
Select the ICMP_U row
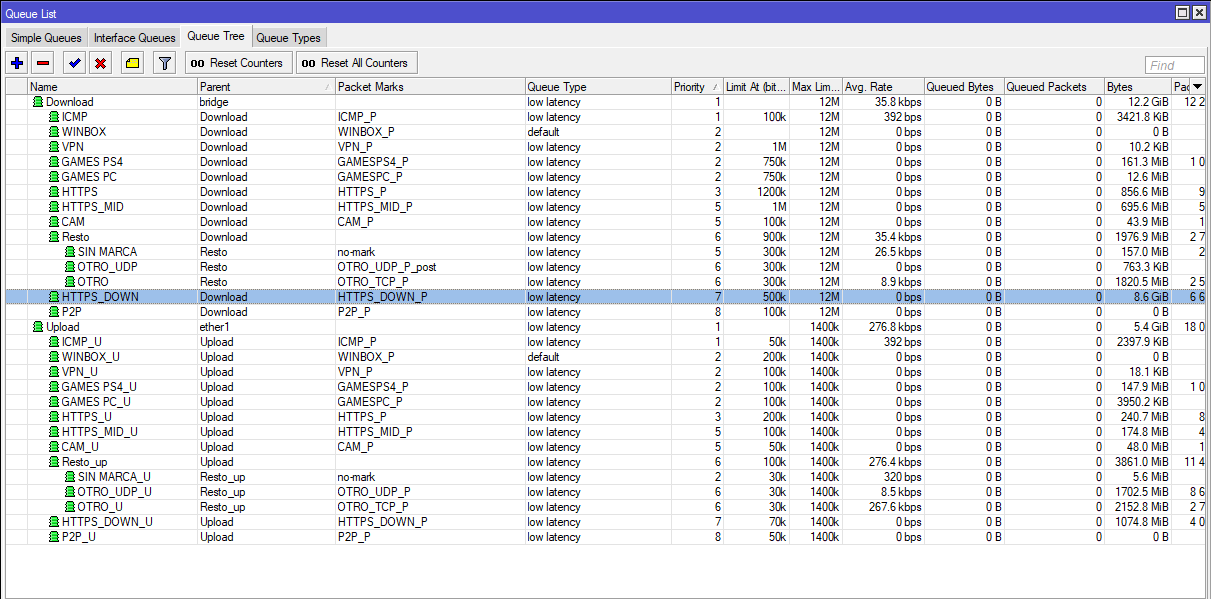(x=604, y=342)
